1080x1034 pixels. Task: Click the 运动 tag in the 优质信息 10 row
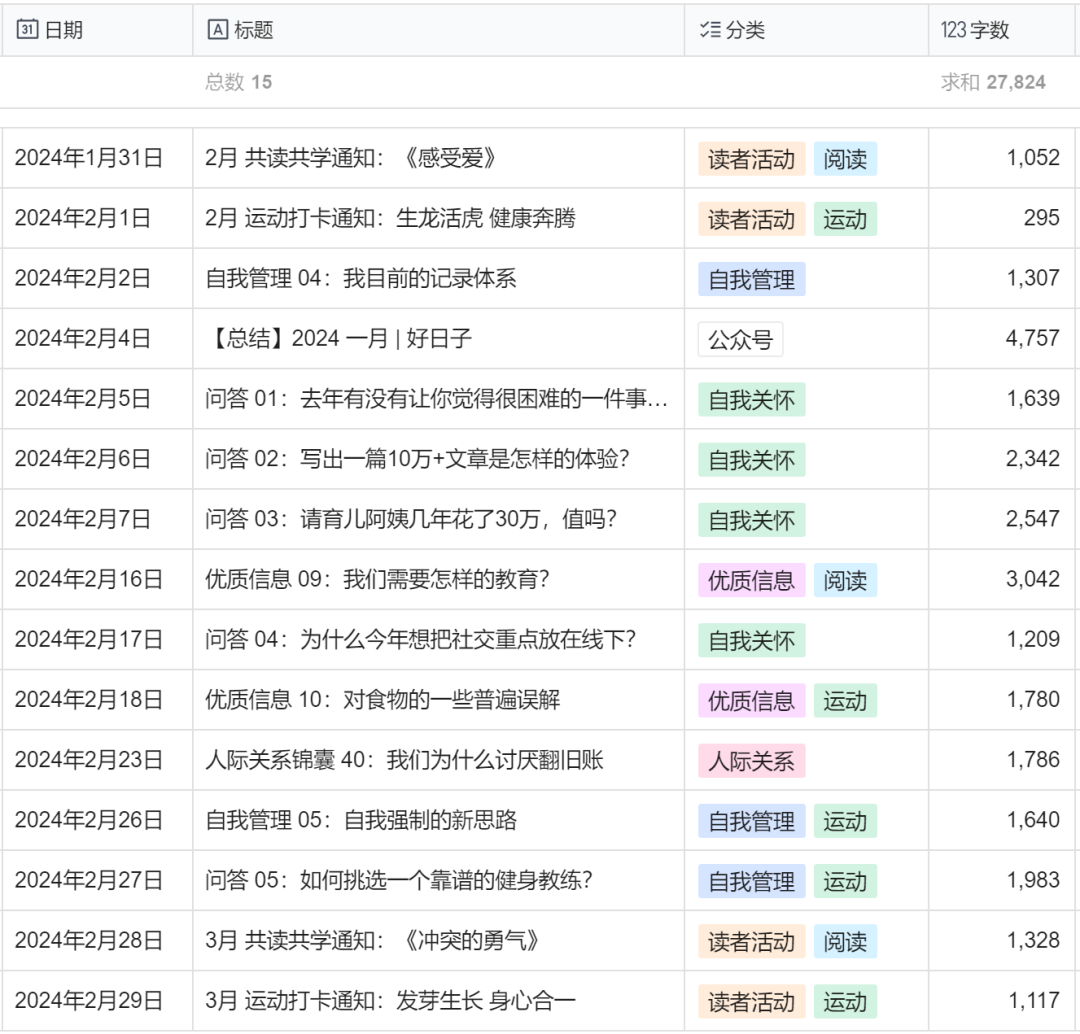845,701
